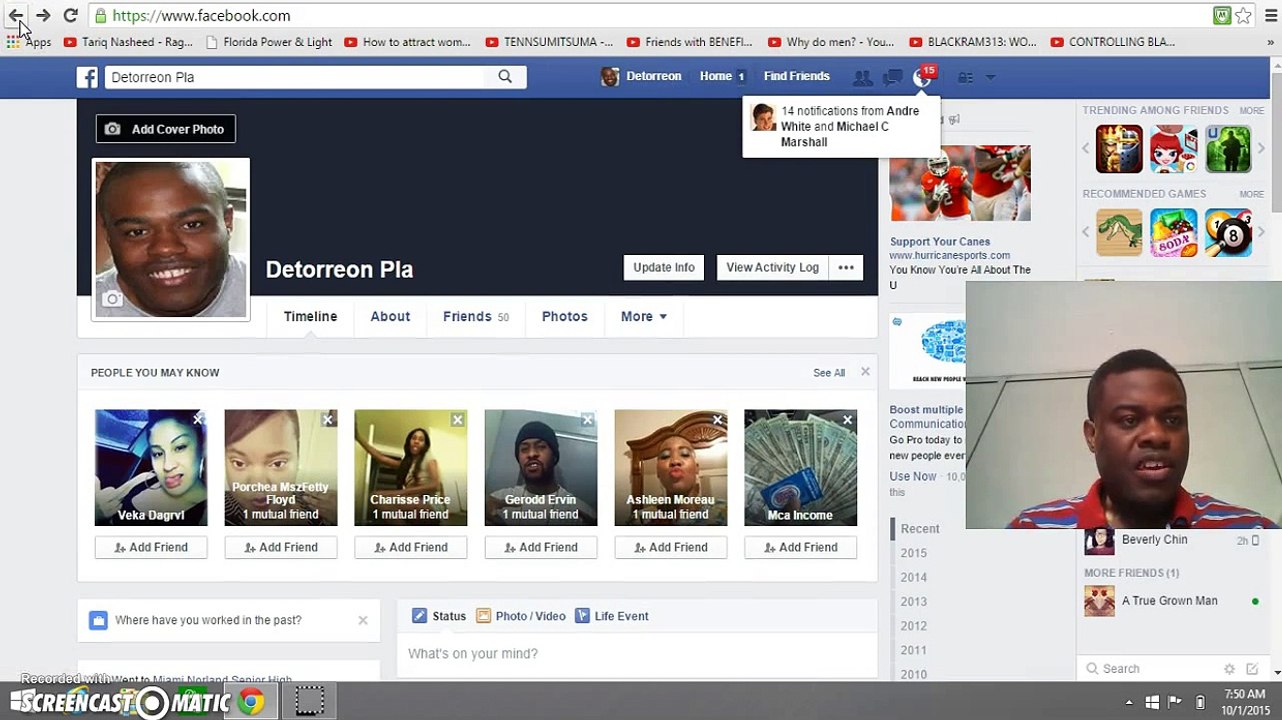Select the Photo / Video composer tab

click(521, 616)
